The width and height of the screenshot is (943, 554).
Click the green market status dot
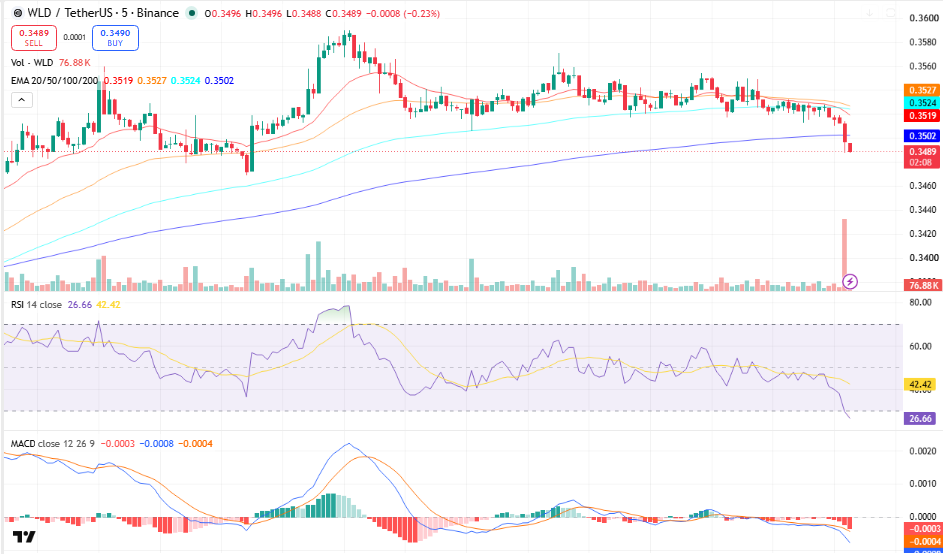192,13
